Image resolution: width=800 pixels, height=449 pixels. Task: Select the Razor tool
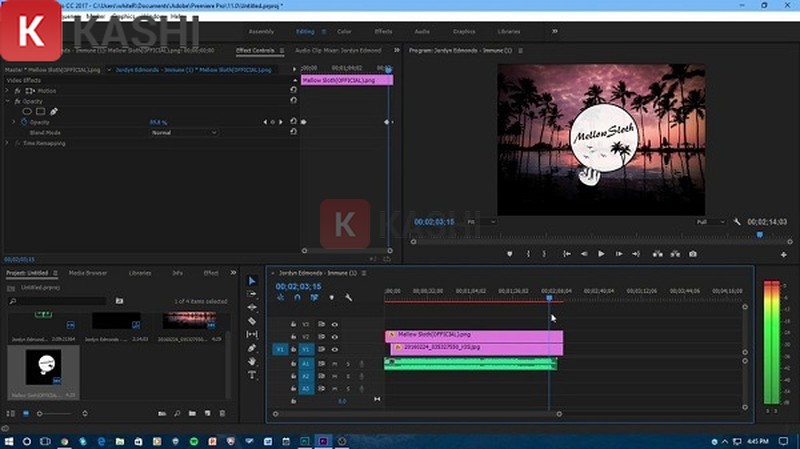click(252, 321)
